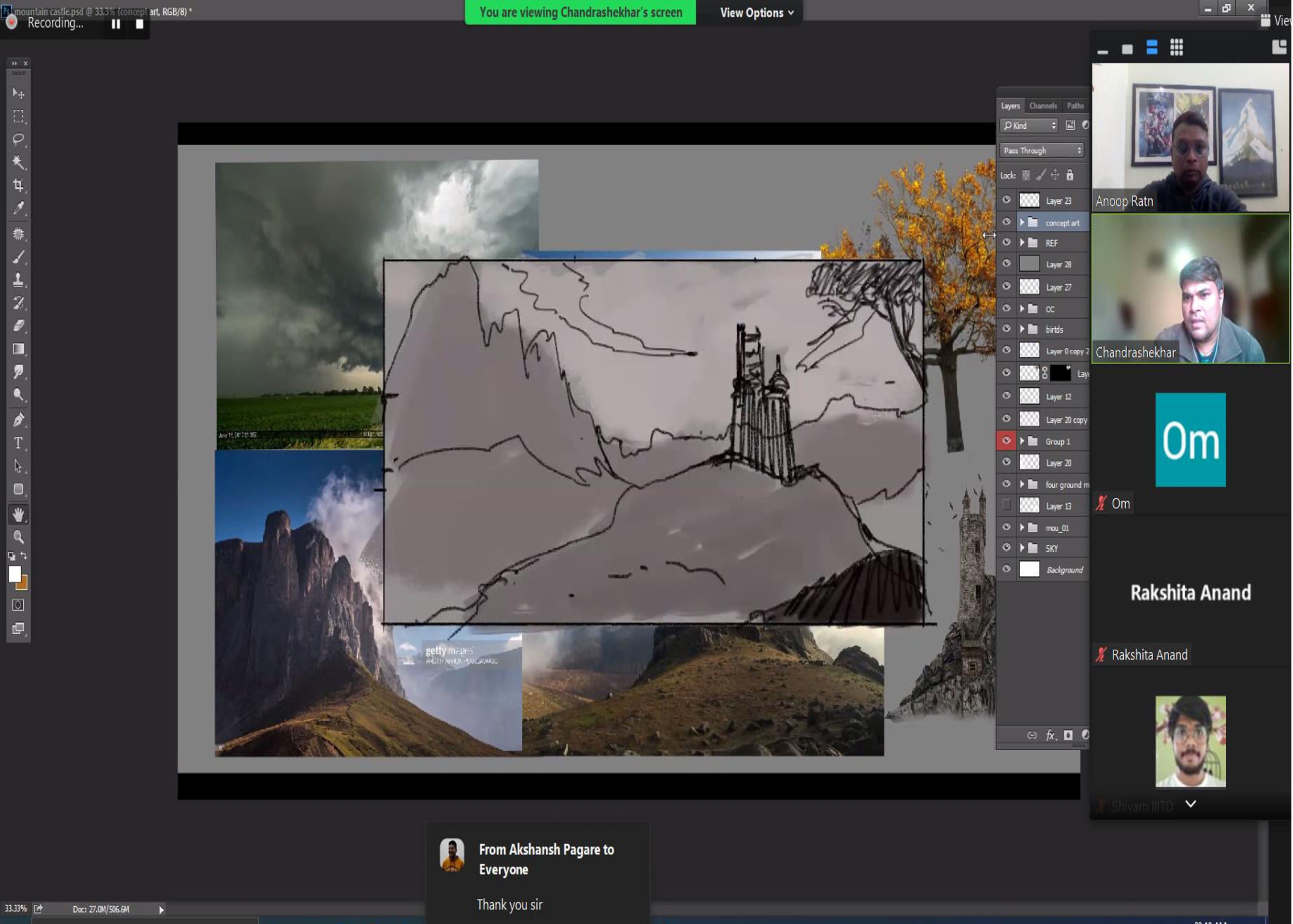Select the Brush tool
This screenshot has width=1293, height=924.
point(18,257)
